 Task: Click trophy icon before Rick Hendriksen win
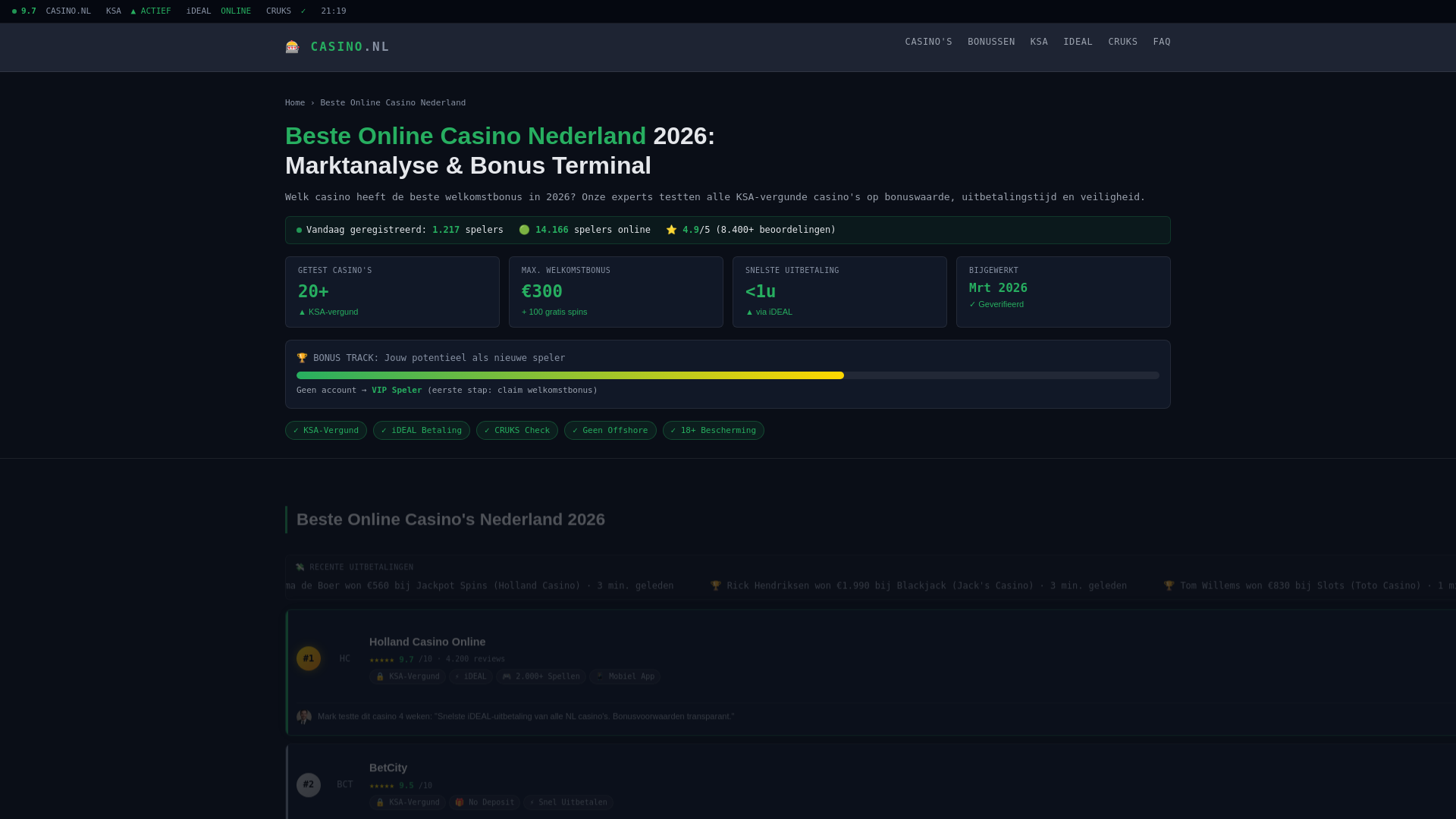[x=716, y=586]
